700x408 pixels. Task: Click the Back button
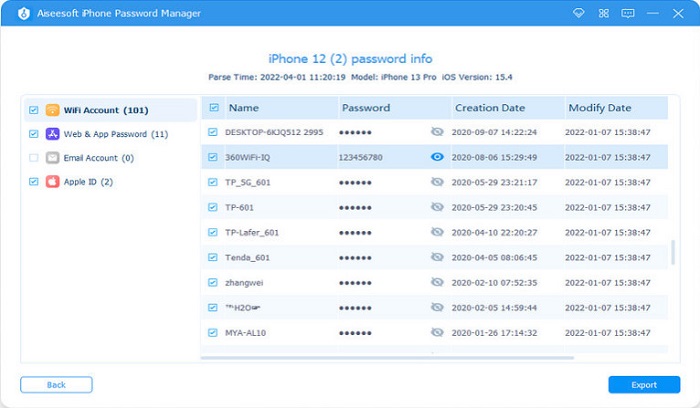(x=56, y=385)
